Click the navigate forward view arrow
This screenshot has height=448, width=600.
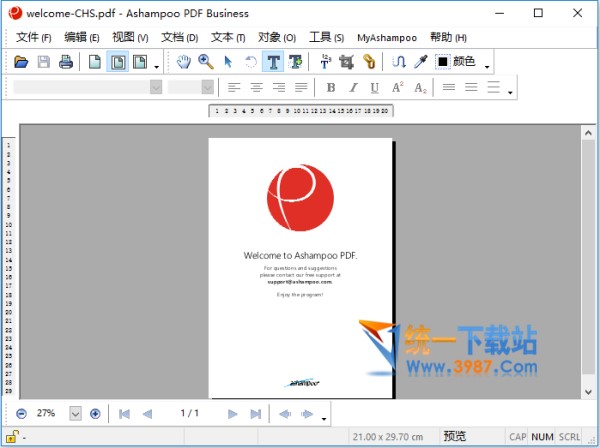307,414
